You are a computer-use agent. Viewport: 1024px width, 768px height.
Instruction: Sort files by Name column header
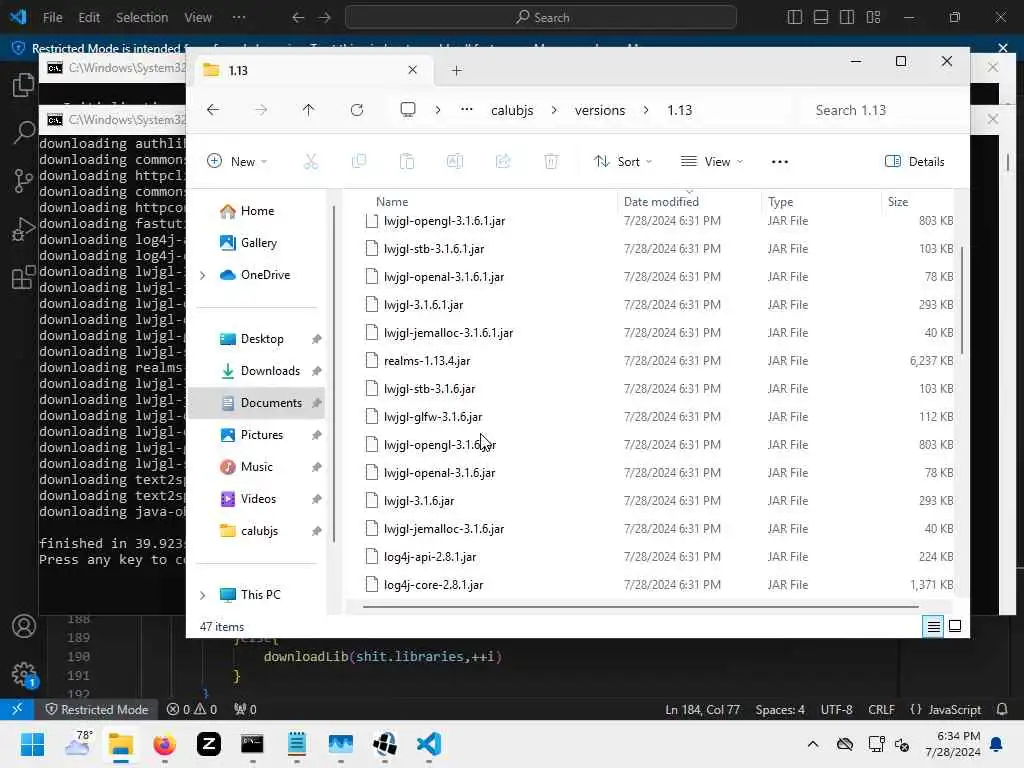pyautogui.click(x=392, y=202)
